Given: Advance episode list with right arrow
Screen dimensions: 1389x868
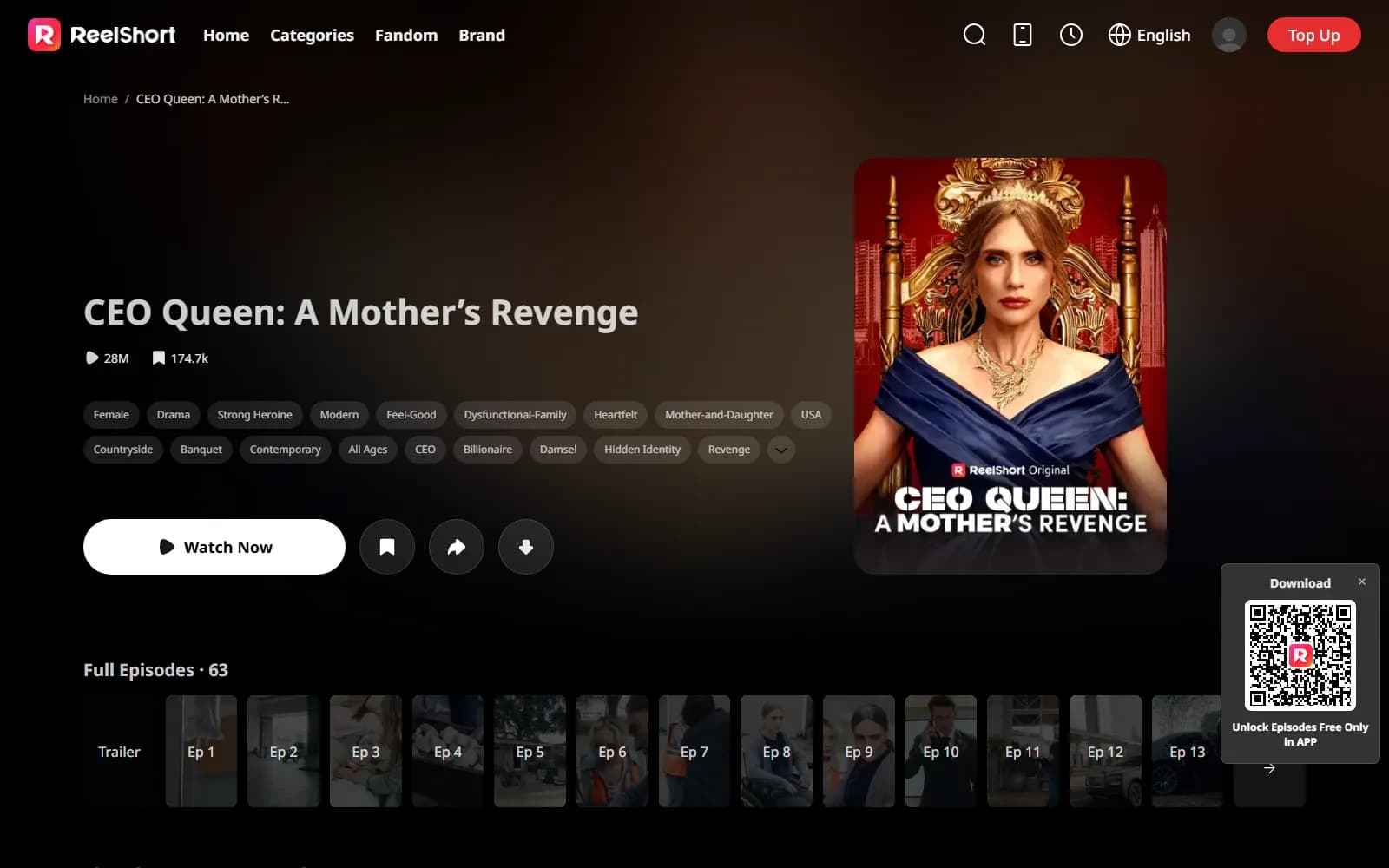Looking at the screenshot, I should coord(1269,768).
